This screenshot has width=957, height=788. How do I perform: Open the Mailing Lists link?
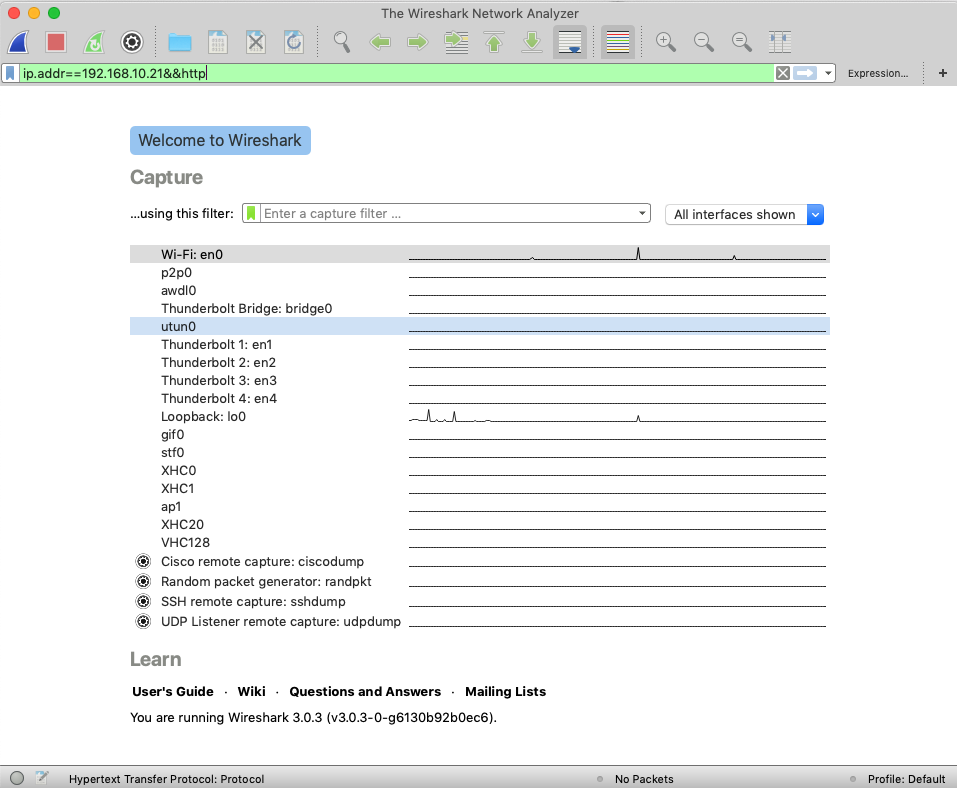click(505, 692)
